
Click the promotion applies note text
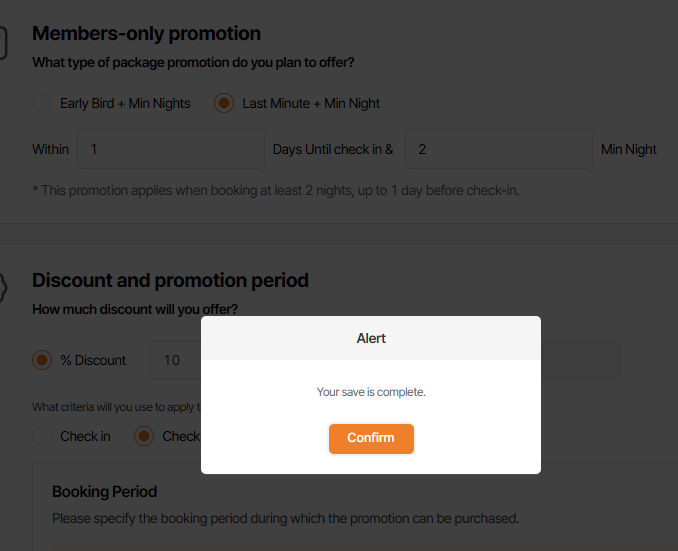[x=276, y=190]
